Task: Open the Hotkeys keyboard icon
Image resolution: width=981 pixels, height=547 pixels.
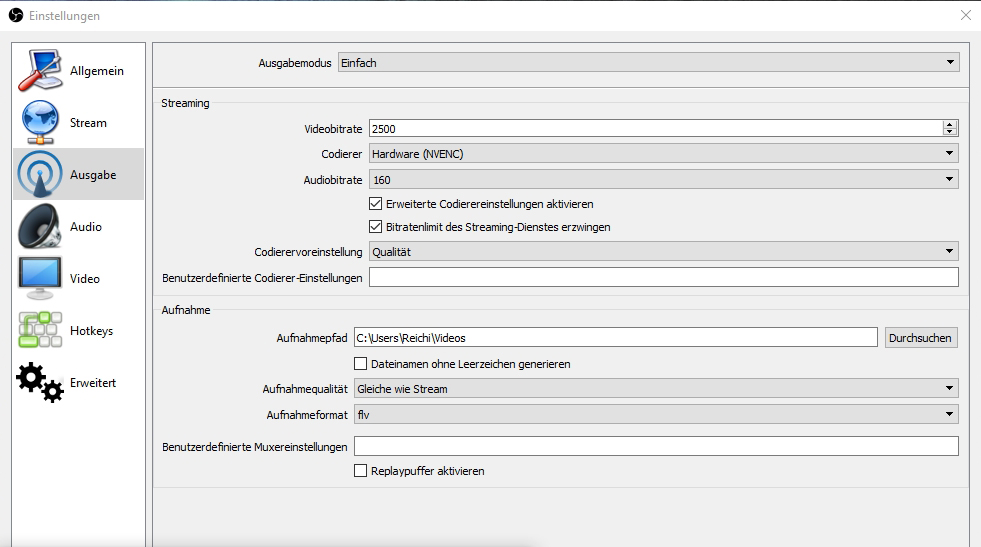Action: [x=40, y=331]
